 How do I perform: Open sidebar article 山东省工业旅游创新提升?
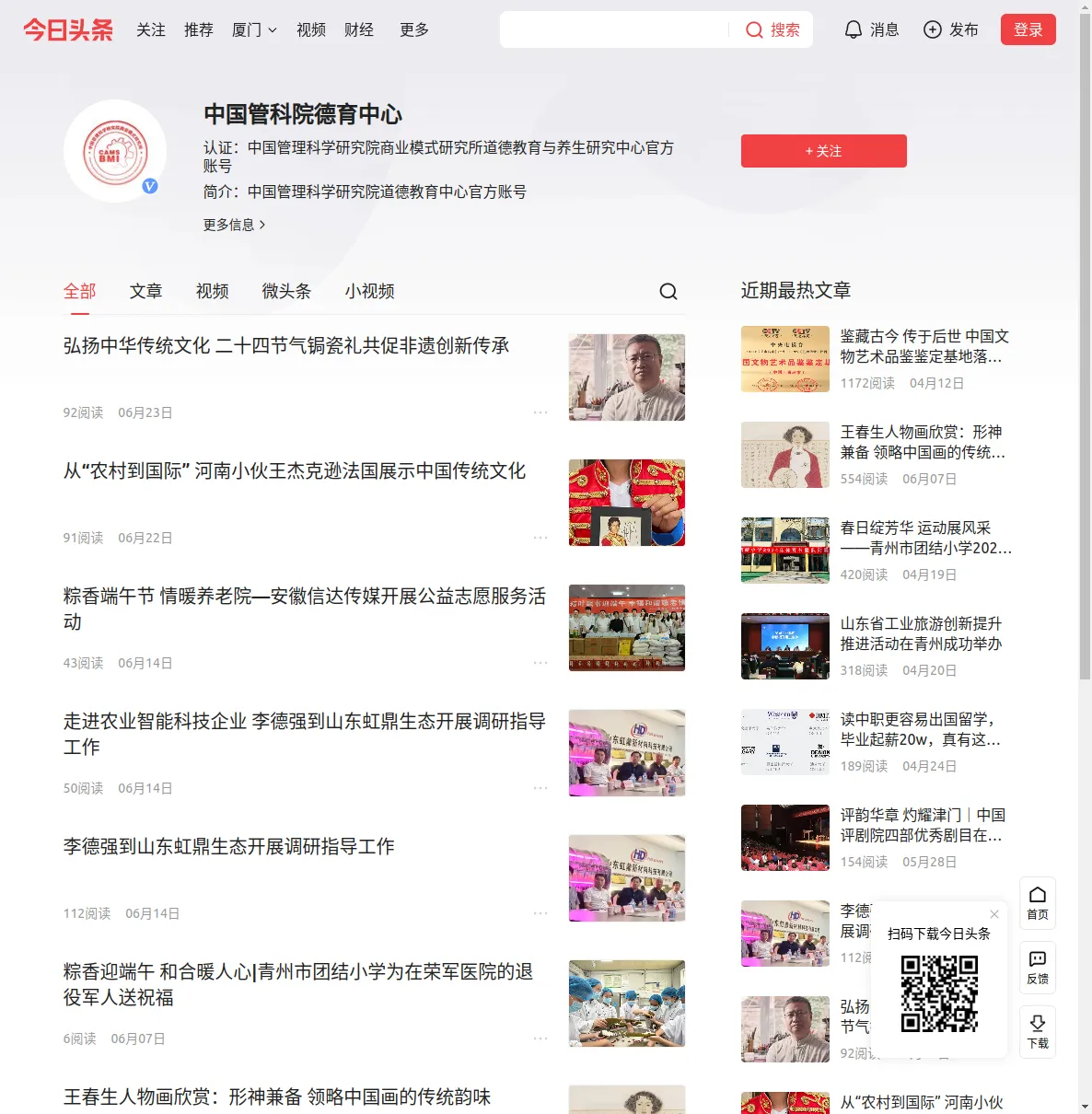pyautogui.click(x=922, y=633)
